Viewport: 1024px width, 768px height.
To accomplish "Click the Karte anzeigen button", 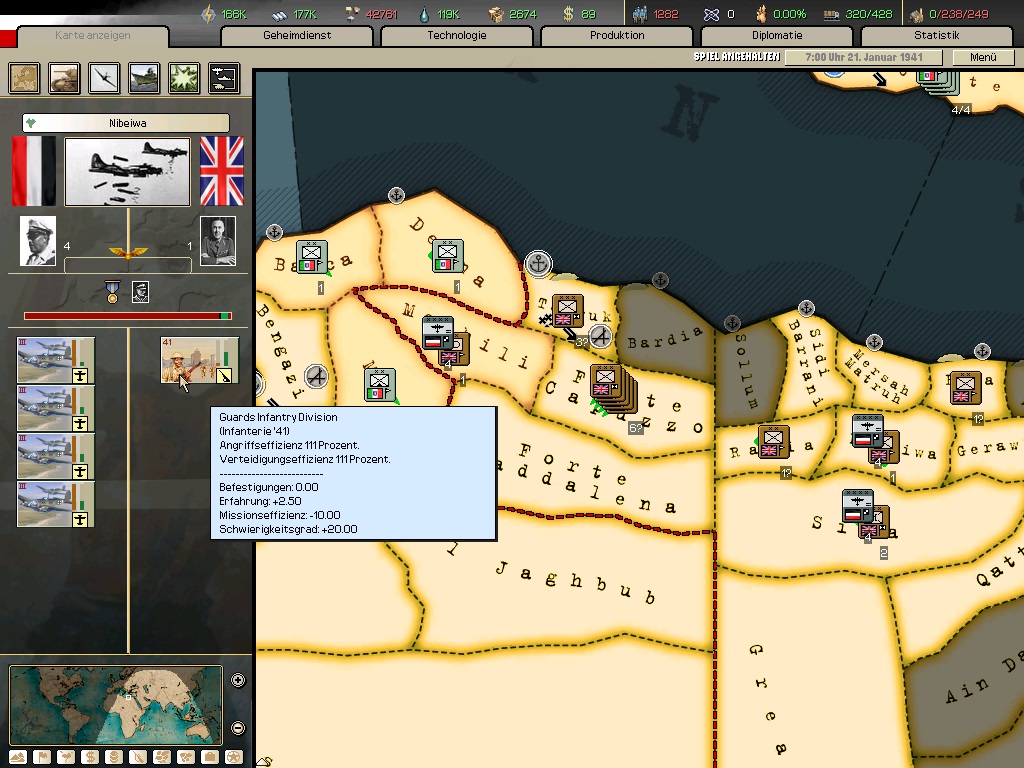I will pos(93,37).
